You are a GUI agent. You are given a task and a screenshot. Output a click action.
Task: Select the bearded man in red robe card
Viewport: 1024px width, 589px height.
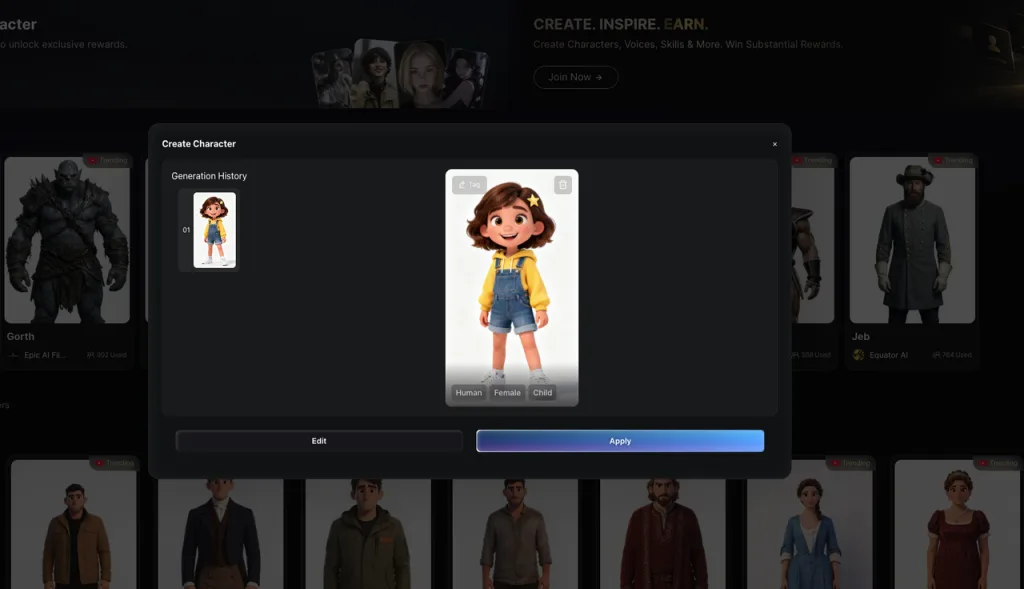point(662,532)
